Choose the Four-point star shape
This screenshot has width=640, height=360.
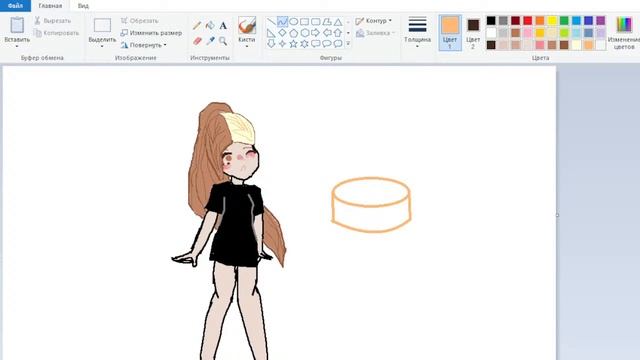point(282,44)
